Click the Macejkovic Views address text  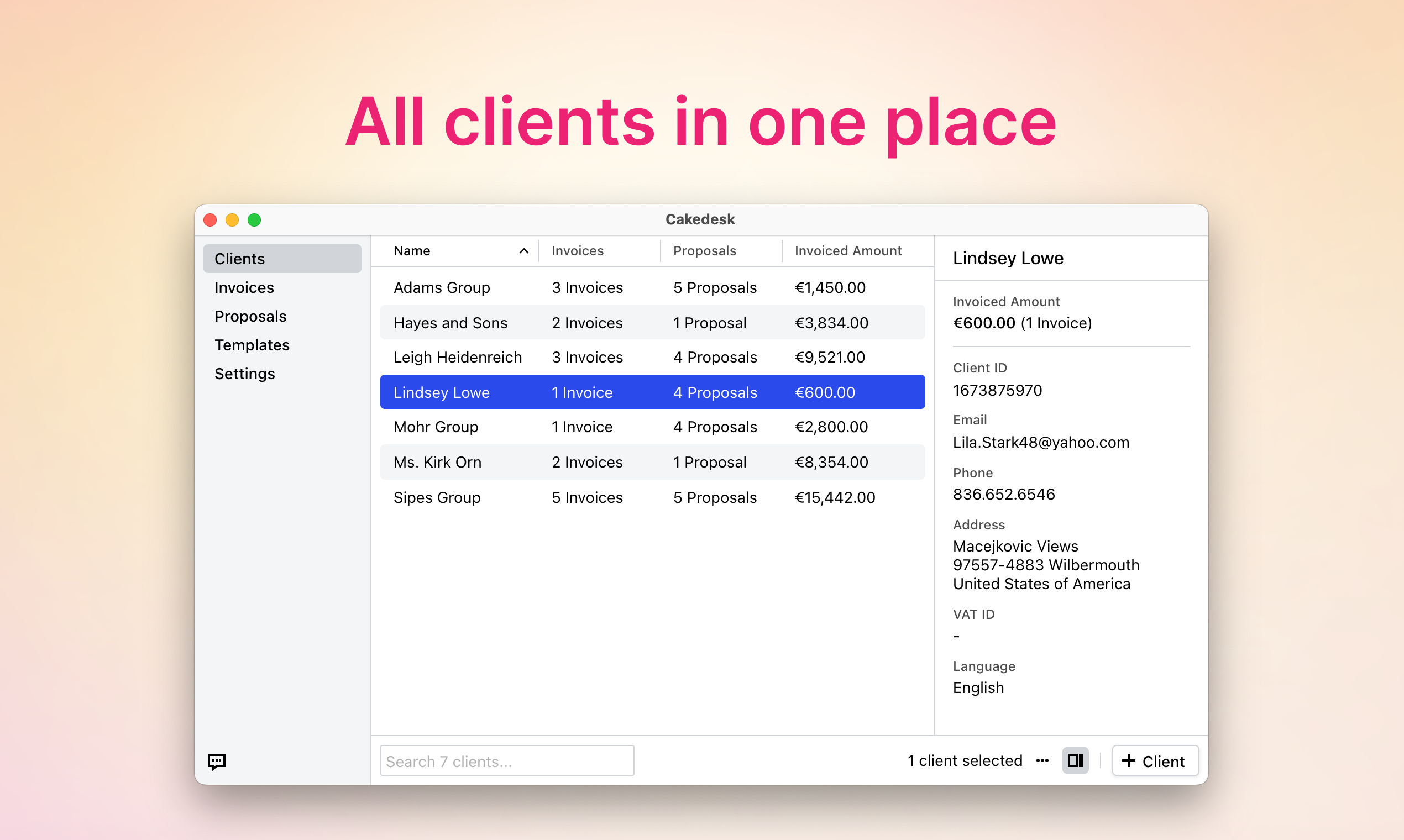(1015, 546)
